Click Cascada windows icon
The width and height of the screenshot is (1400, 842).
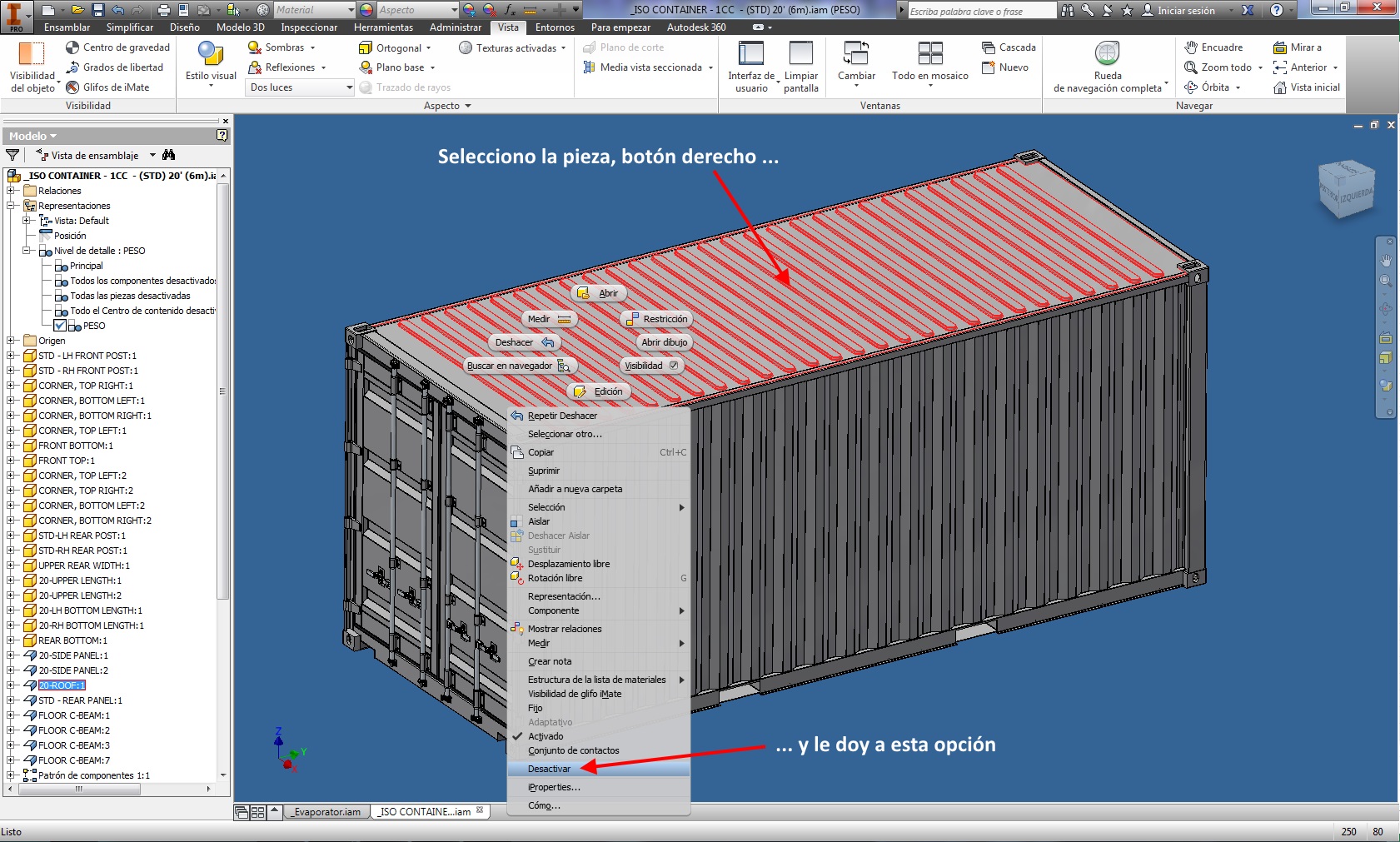tap(989, 47)
